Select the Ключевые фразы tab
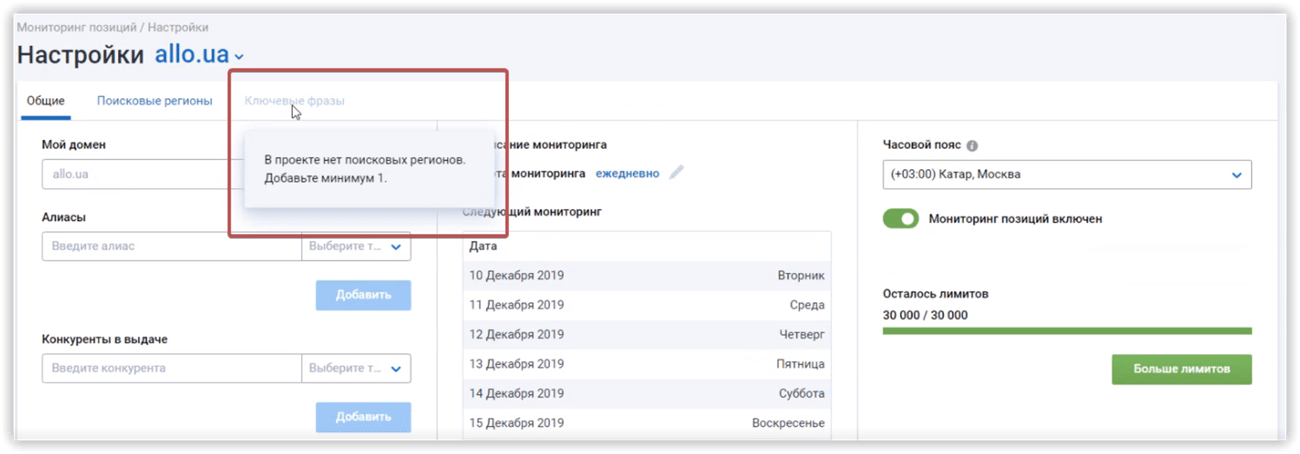 tap(295, 101)
